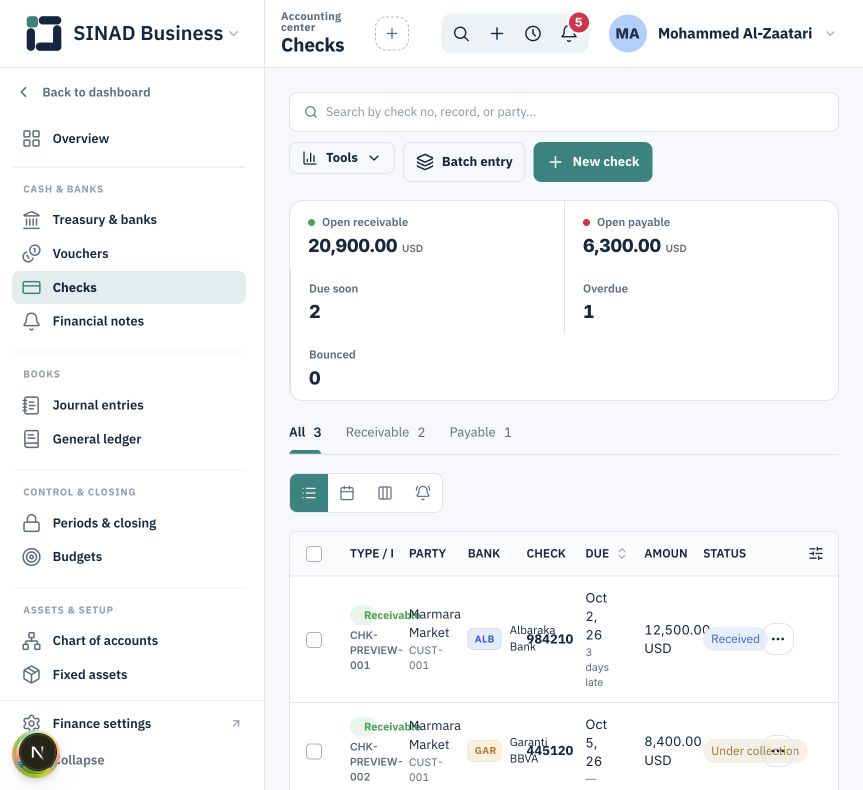Open the recent history clock icon

point(533,34)
